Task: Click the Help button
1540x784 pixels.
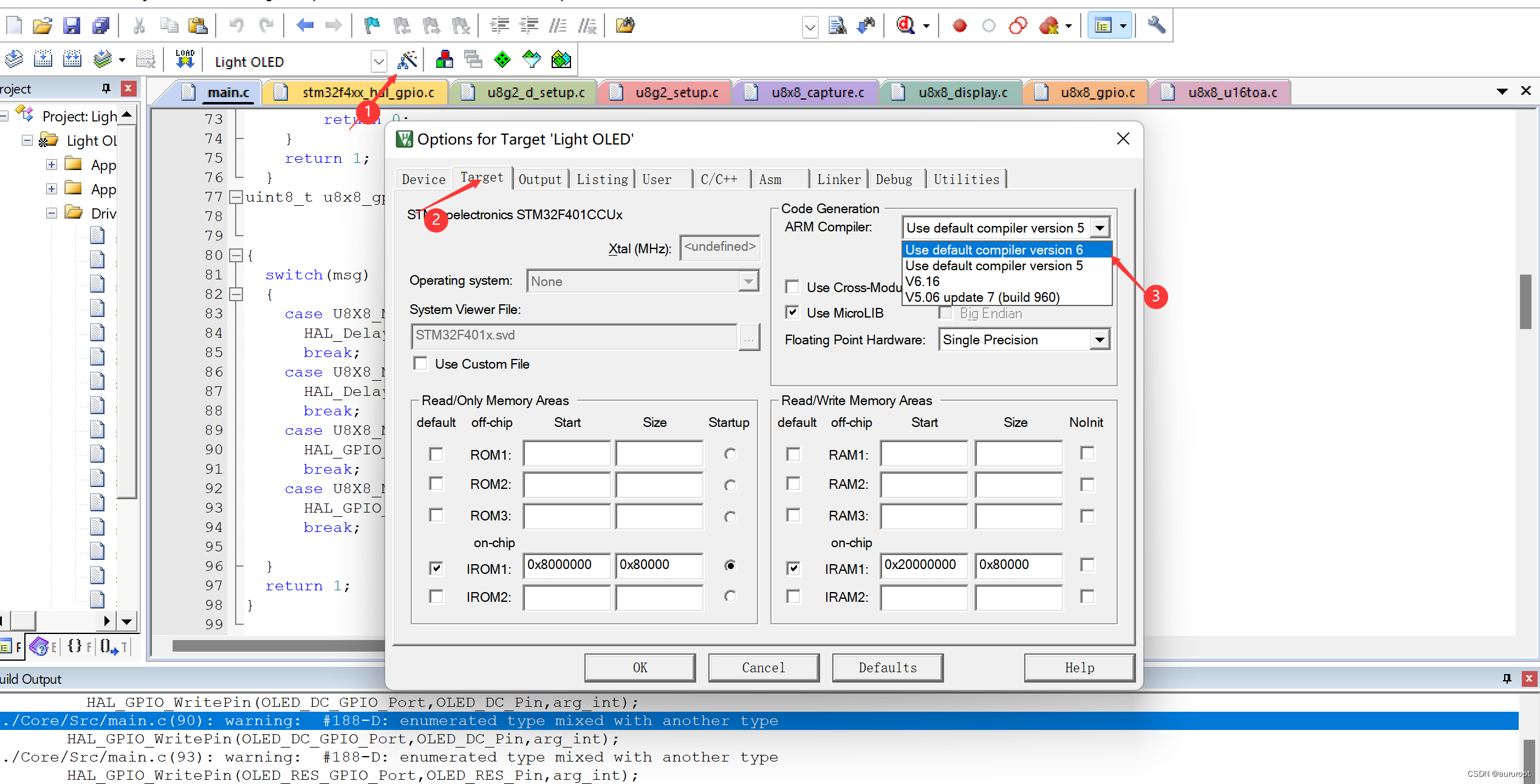Action: coord(1080,667)
